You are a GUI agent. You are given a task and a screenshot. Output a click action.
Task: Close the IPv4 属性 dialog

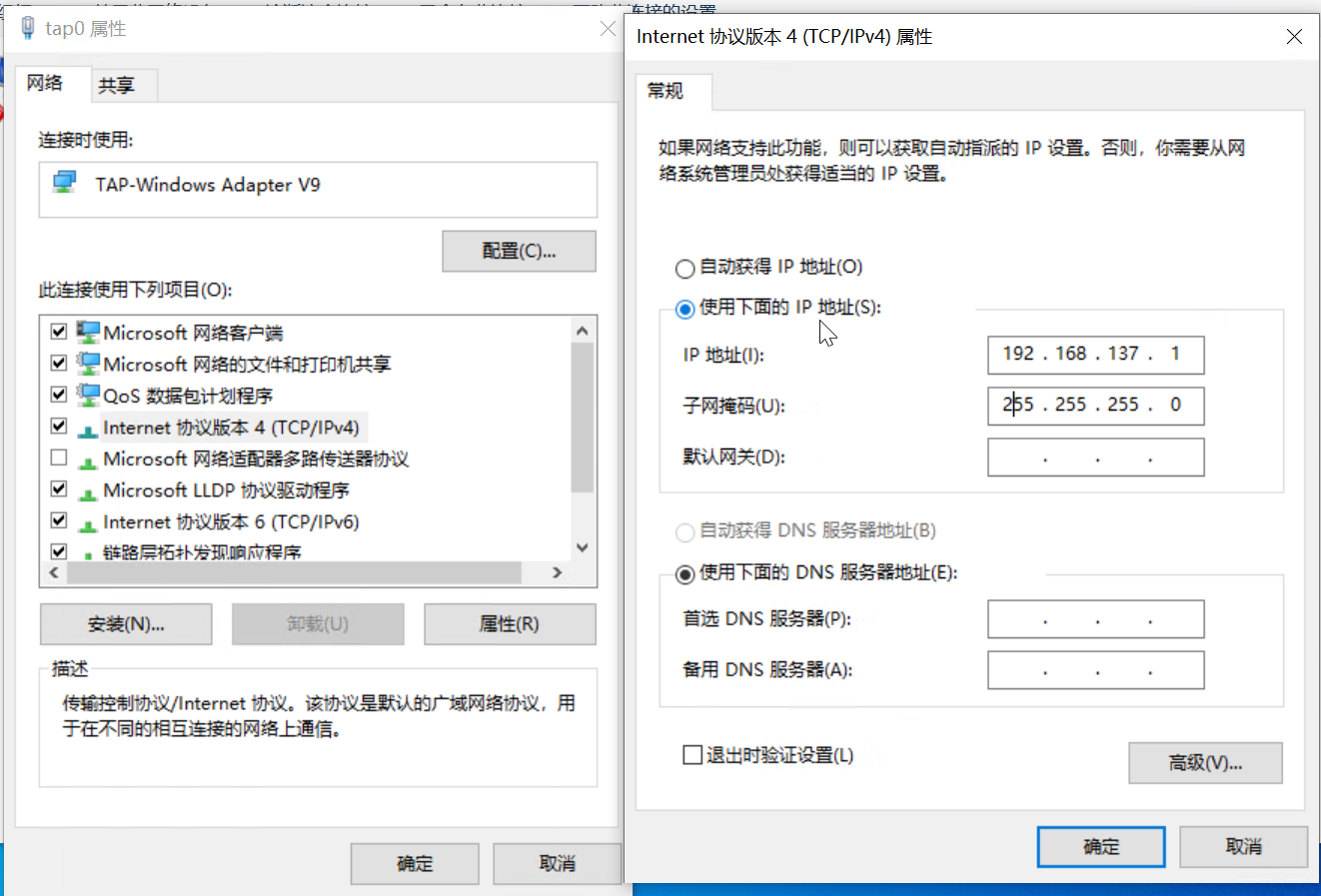1294,37
